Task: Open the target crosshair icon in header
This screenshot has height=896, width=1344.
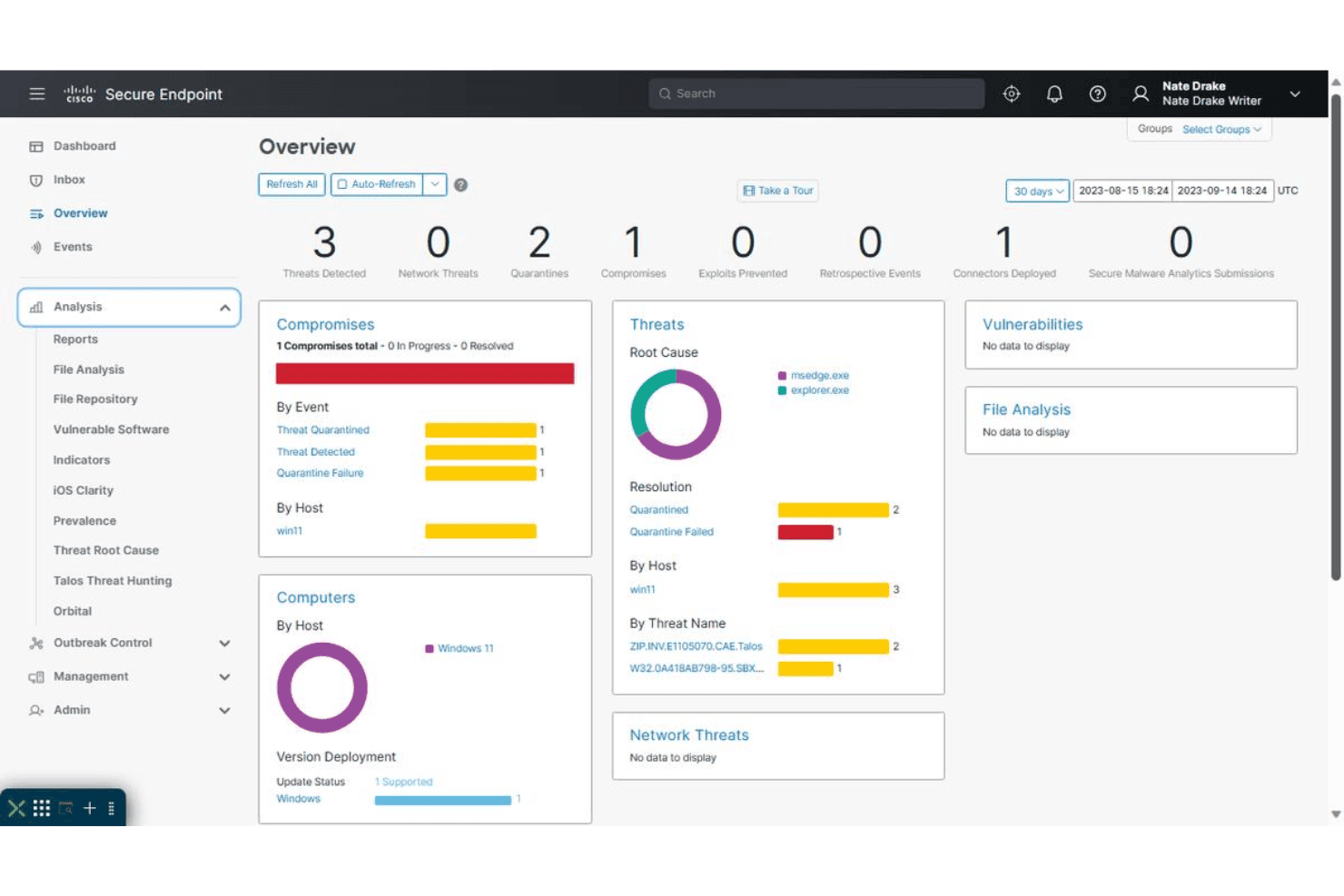Action: click(x=1012, y=94)
